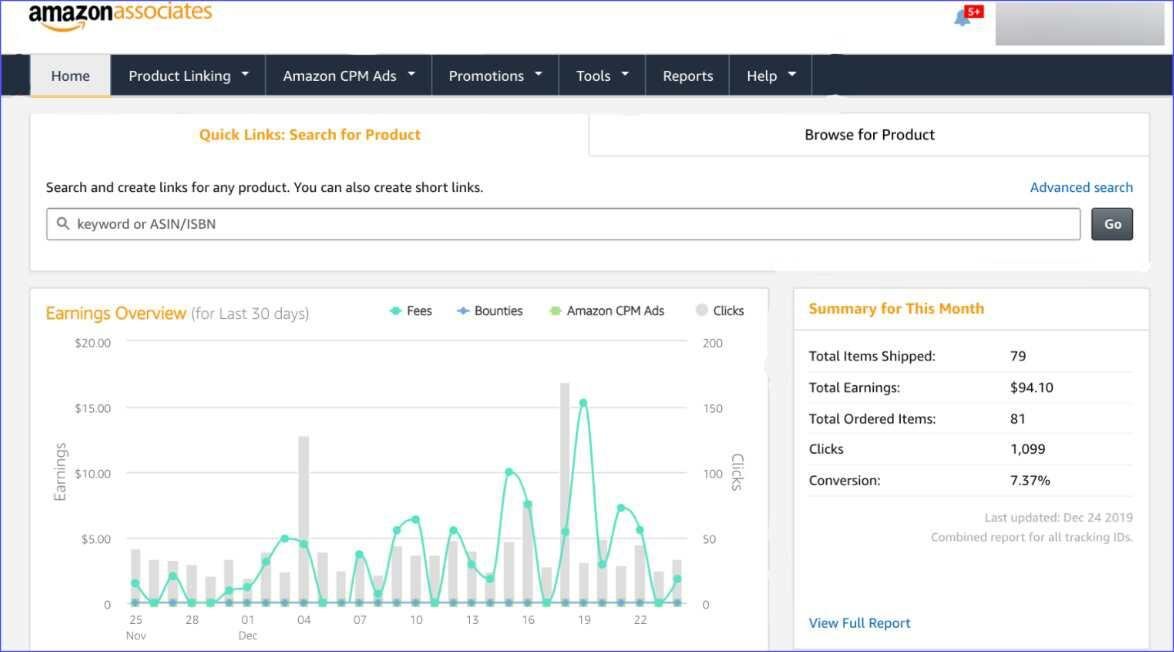This screenshot has width=1174, height=652.
Task: Open the Promotions dropdown
Action: point(494,75)
